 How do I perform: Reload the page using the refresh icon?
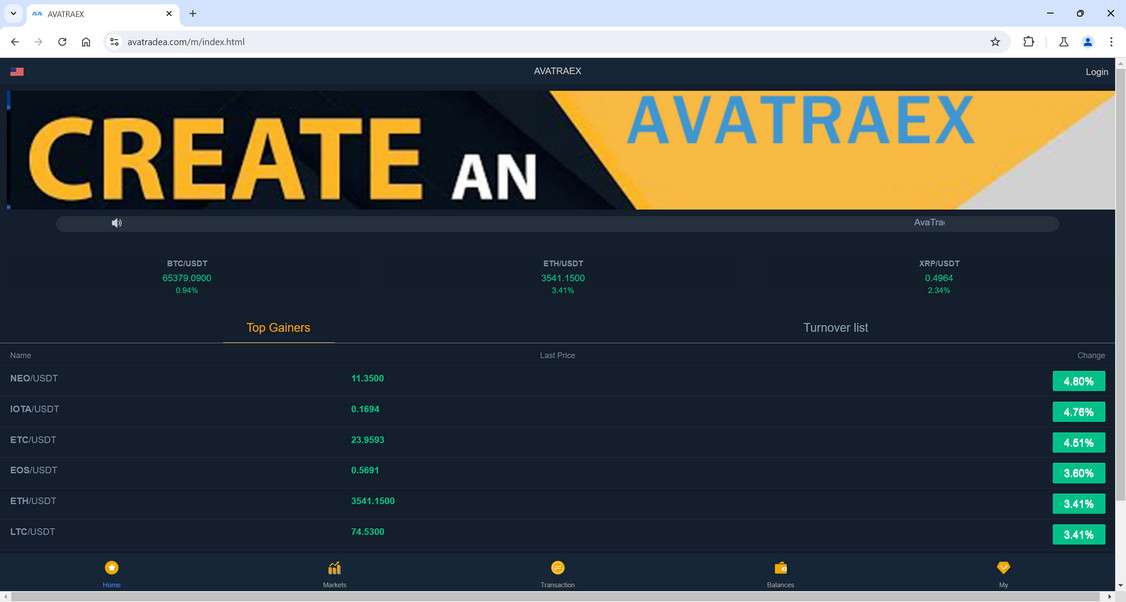coord(61,42)
